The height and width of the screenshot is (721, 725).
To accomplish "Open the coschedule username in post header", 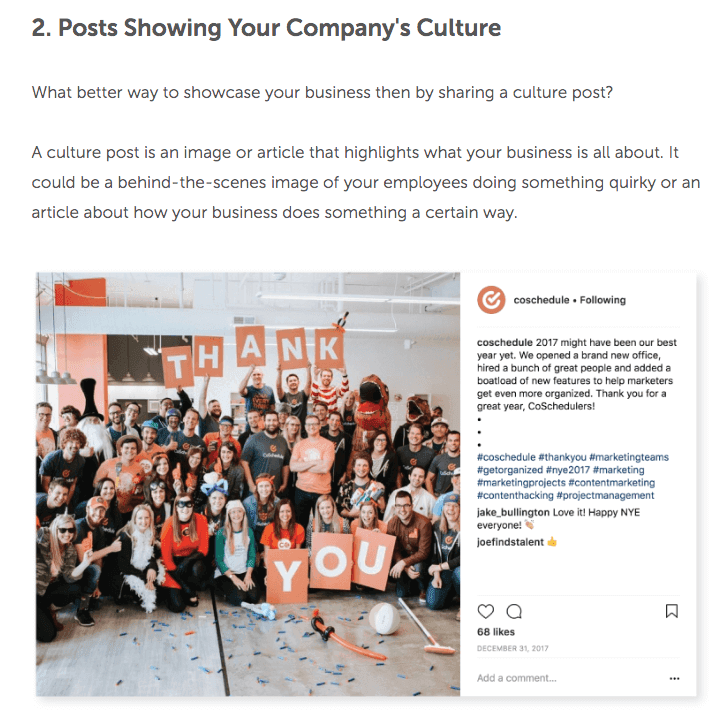I will tap(541, 299).
